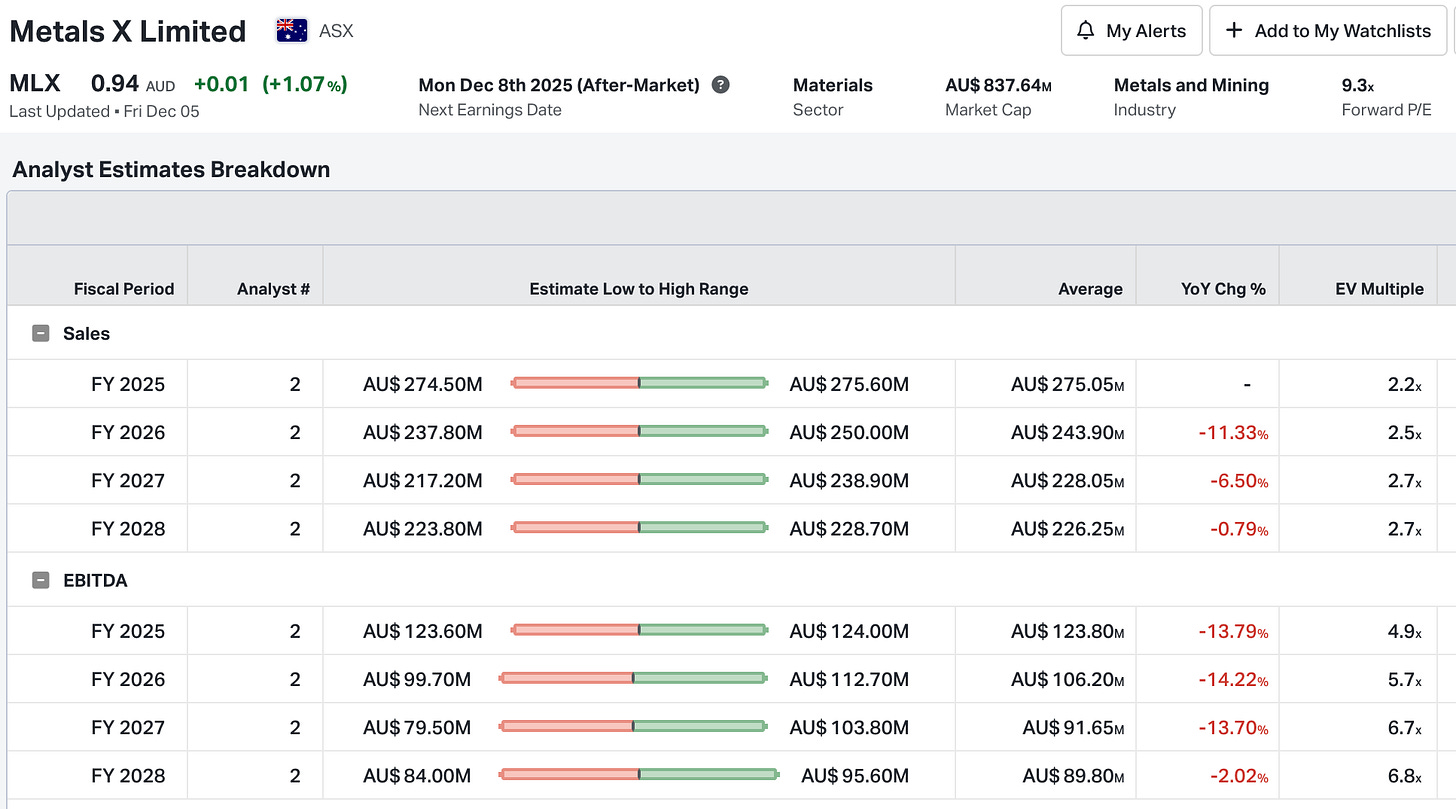Click the Sales FY 2026 estimate range bar
This screenshot has height=809, width=1456.
click(x=639, y=431)
